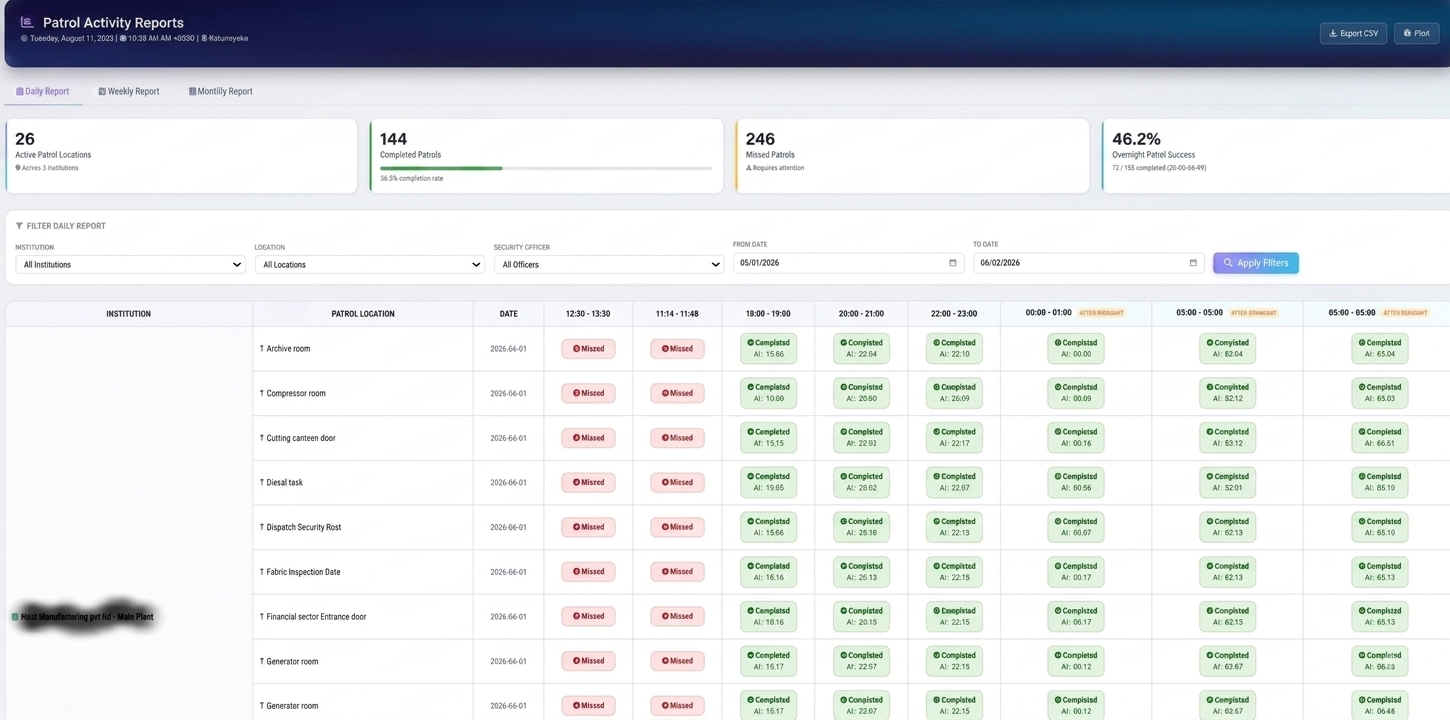Click the funnel icon beside Filter Daily Report
The image size is (1450, 720).
[x=19, y=226]
